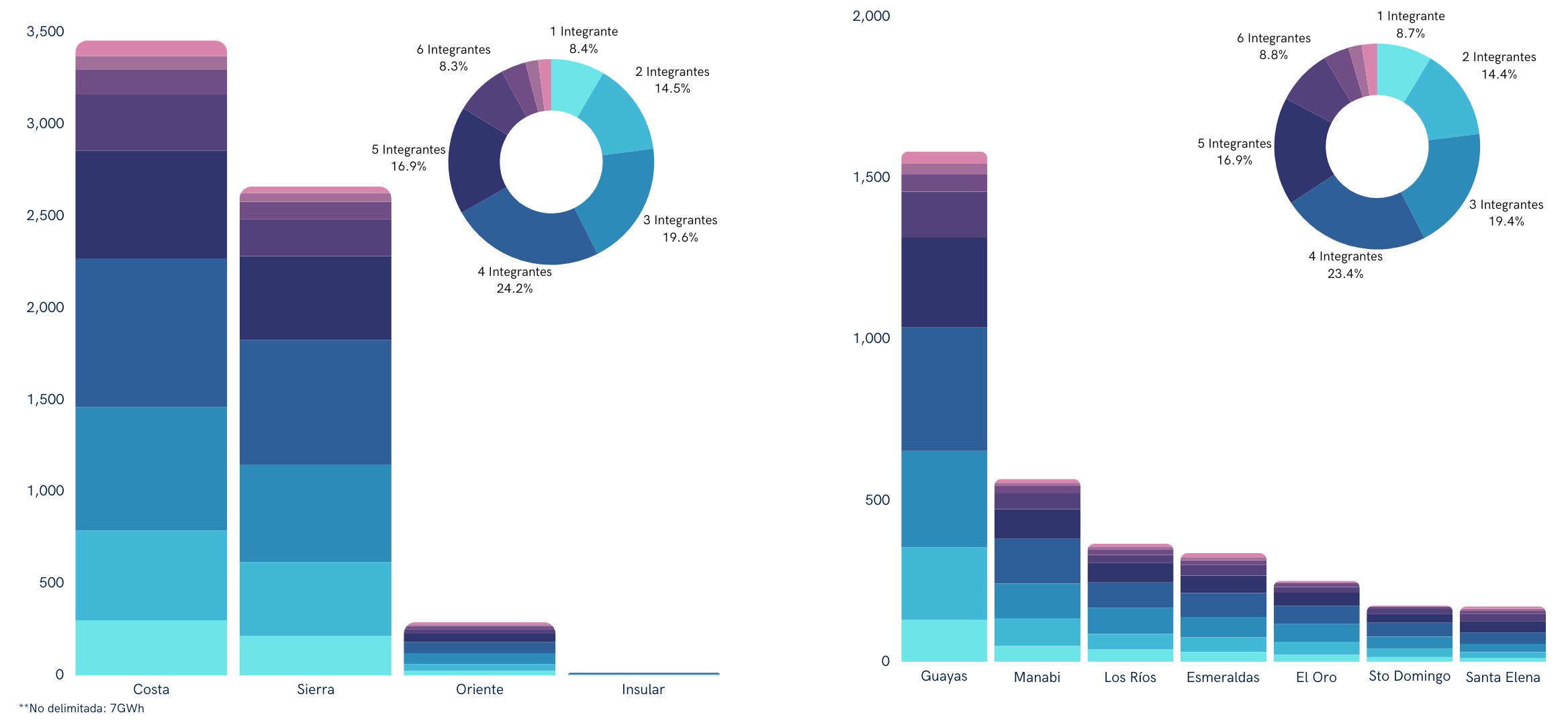Click the Manabi stacked bar
Viewport: 1568px width, 725px height.
click(1037, 571)
